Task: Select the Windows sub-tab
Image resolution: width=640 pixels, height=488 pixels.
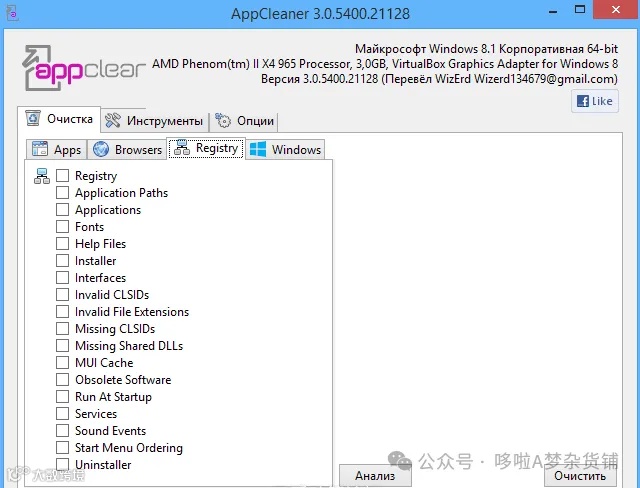Action: click(x=285, y=149)
